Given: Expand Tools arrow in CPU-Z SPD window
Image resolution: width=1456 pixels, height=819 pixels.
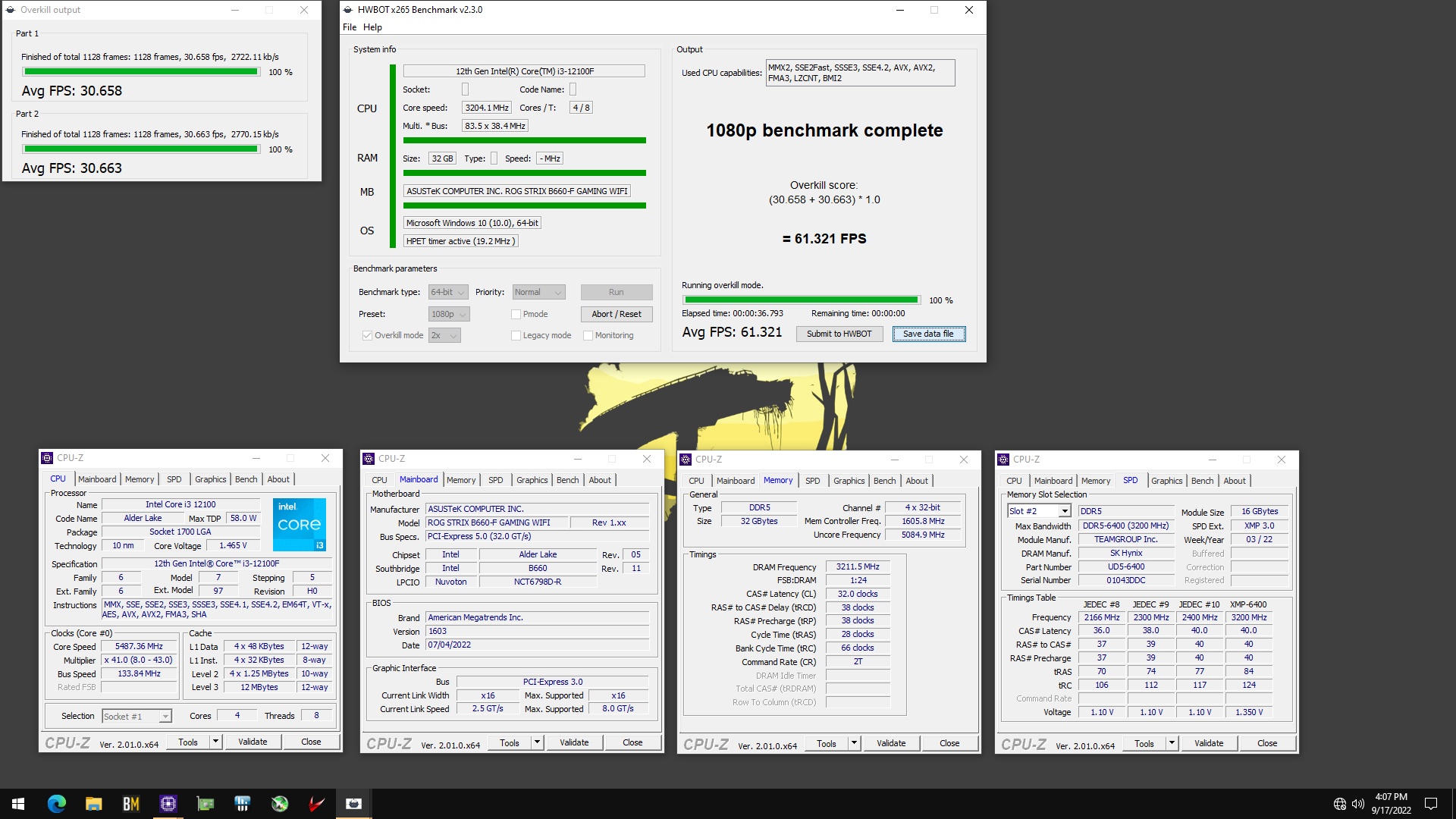Looking at the screenshot, I should click(x=1172, y=743).
